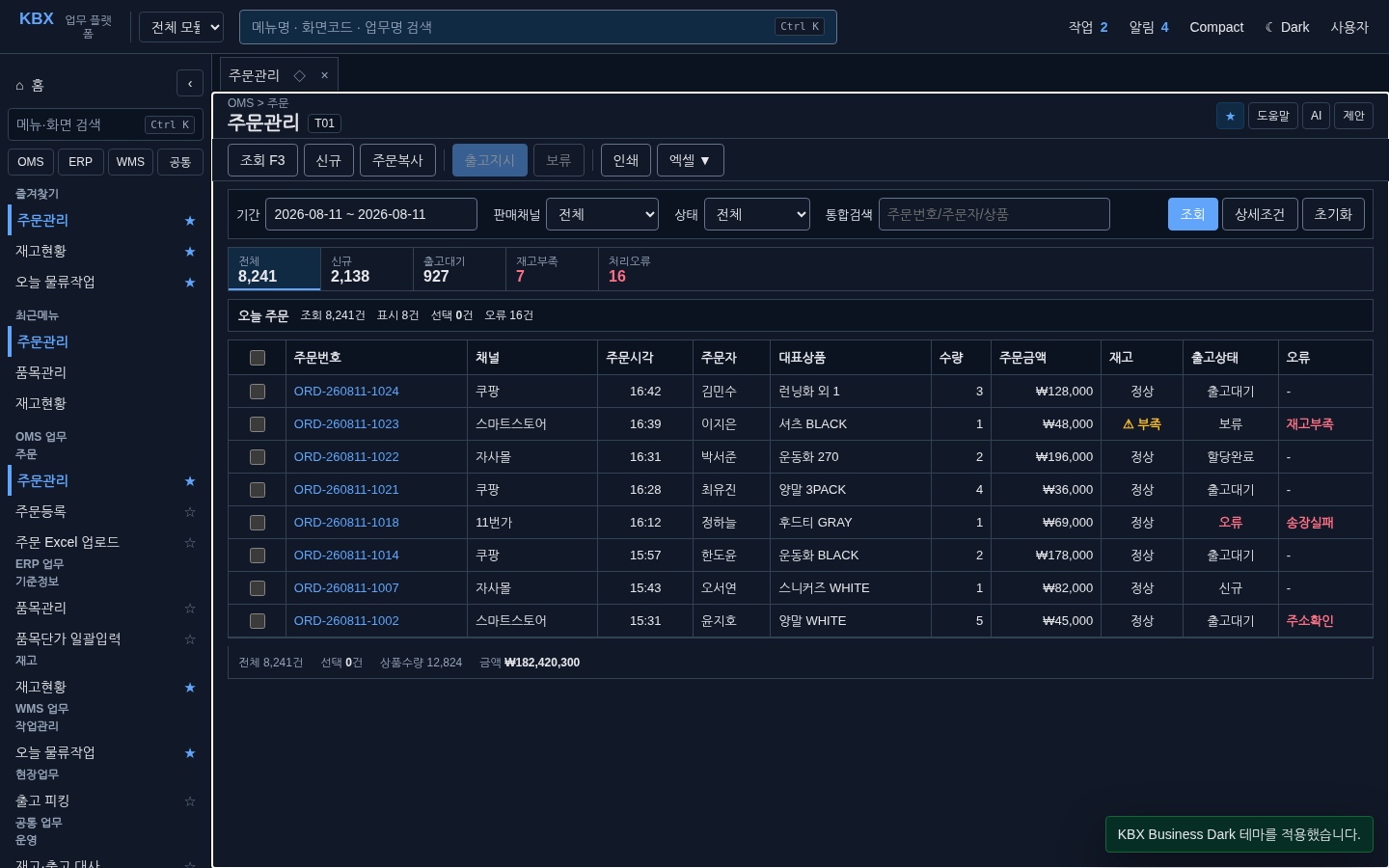1389x868 pixels.
Task: Close the 주문관리 tab
Action: click(324, 75)
